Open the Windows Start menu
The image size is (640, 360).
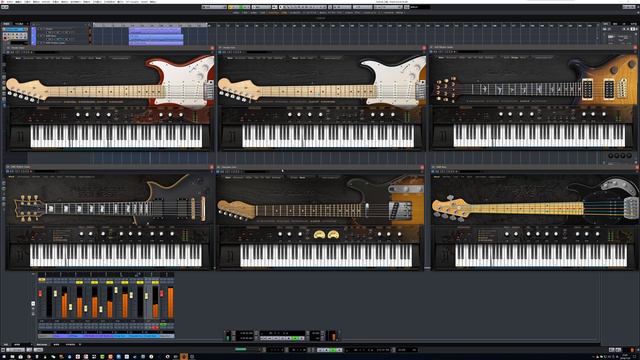point(3,357)
